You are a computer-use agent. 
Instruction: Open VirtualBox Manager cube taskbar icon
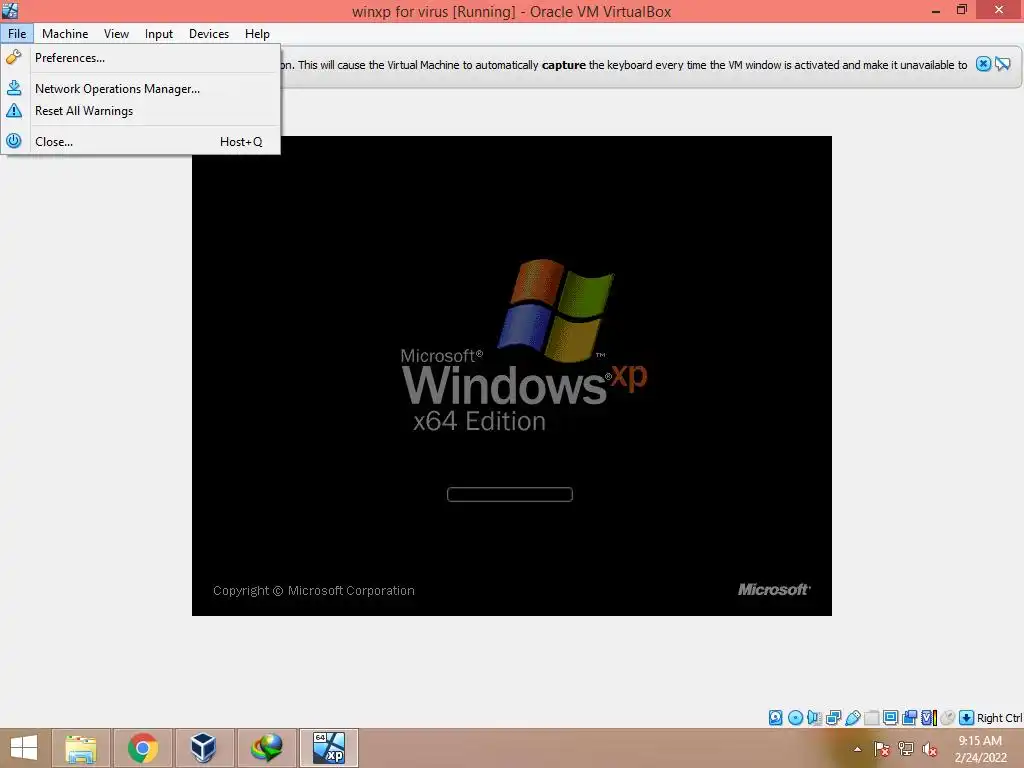click(203, 748)
